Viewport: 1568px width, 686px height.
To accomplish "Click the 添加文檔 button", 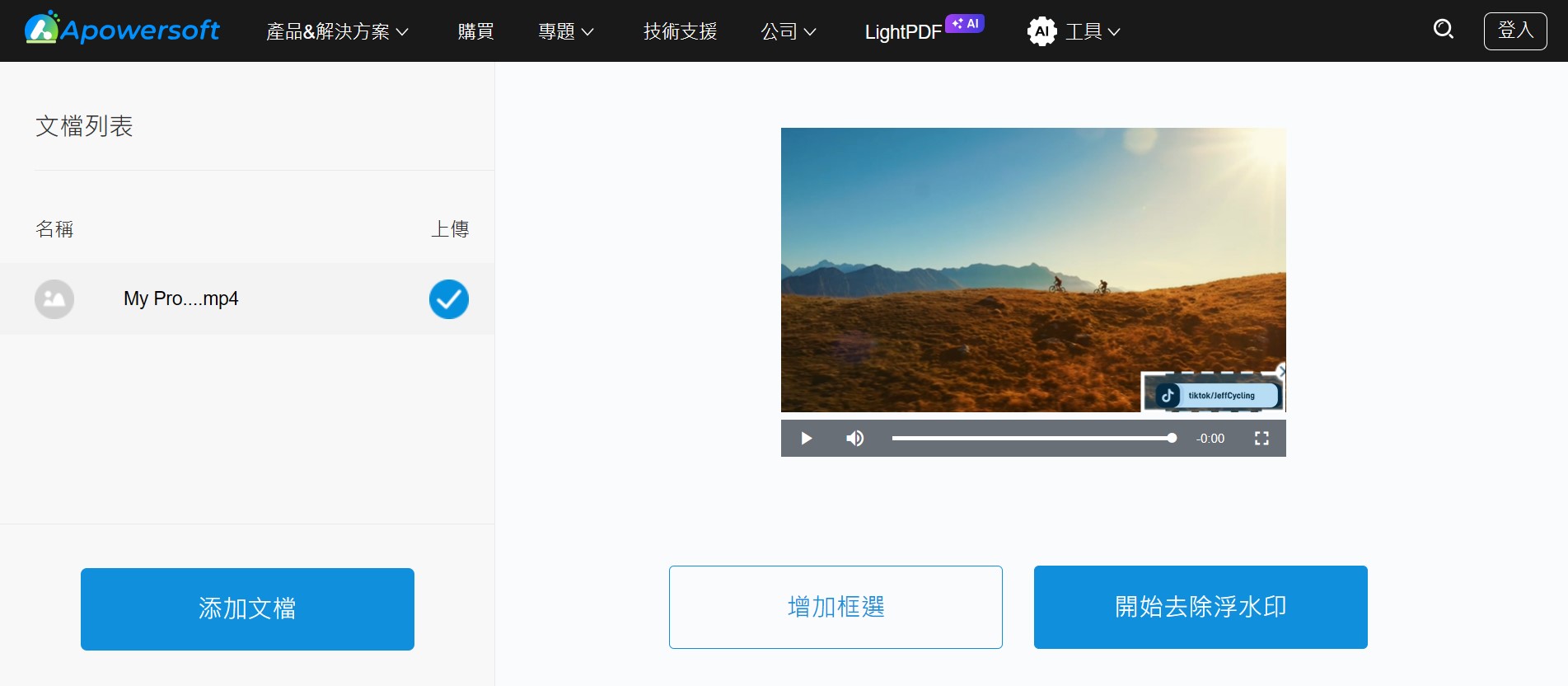I will coord(247,609).
